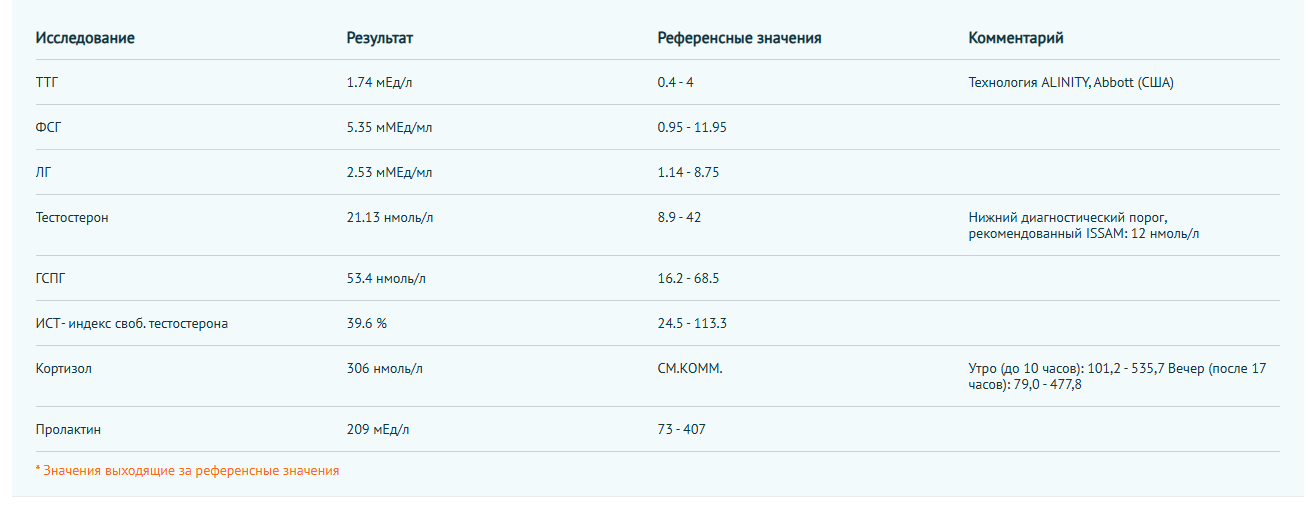Select ИСТ- индекс своб. тестостерона label

point(132,323)
